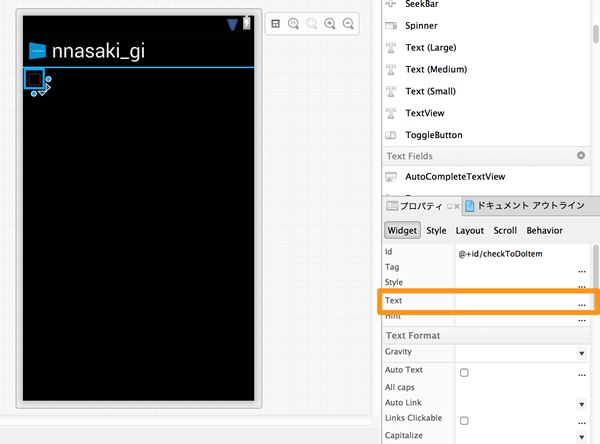The height and width of the screenshot is (444, 600).
Task: Click the AutoCompleteTextView toolbox icon
Action: point(391,176)
